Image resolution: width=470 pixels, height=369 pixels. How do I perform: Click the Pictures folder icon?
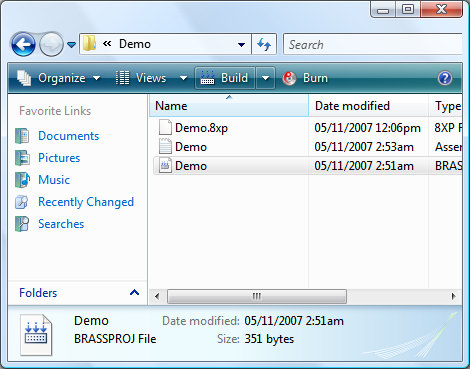[x=22, y=158]
